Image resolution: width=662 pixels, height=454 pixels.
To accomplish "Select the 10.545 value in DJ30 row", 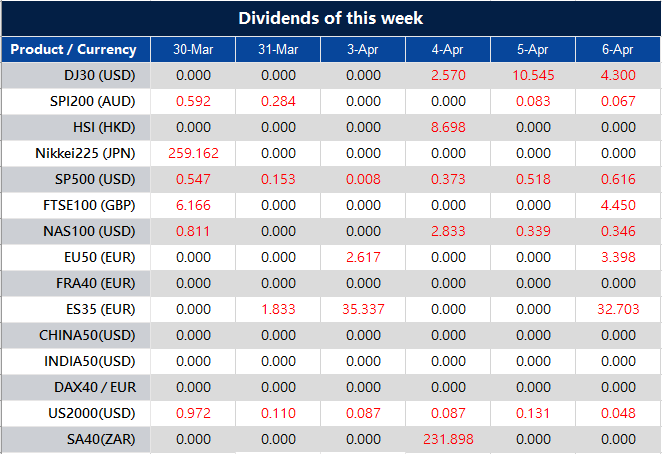I will point(533,75).
